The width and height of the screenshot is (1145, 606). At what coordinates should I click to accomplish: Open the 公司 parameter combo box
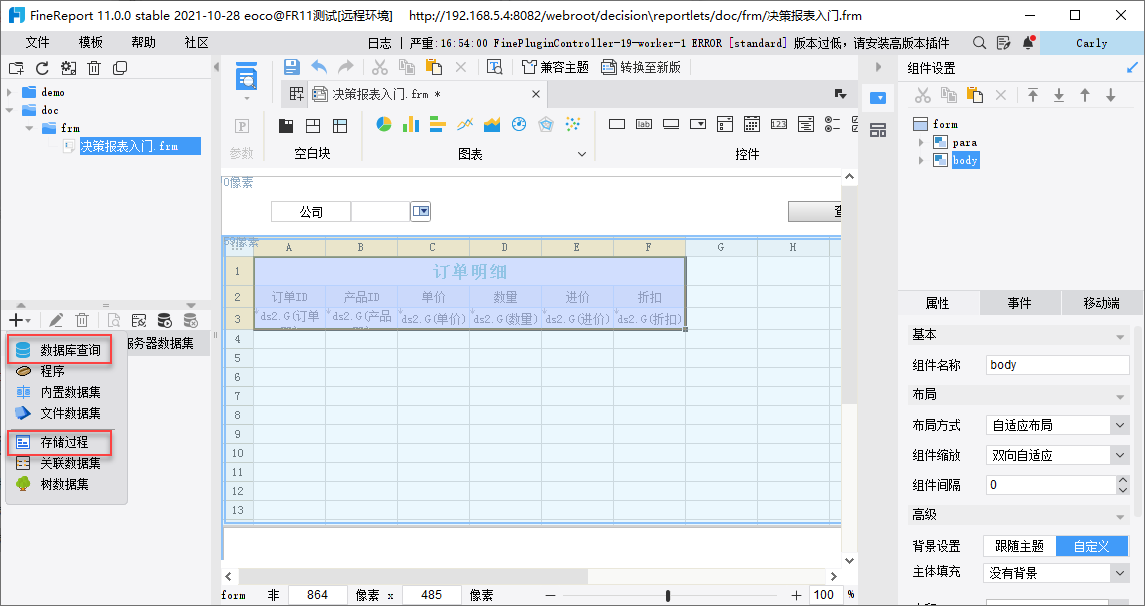tap(421, 212)
